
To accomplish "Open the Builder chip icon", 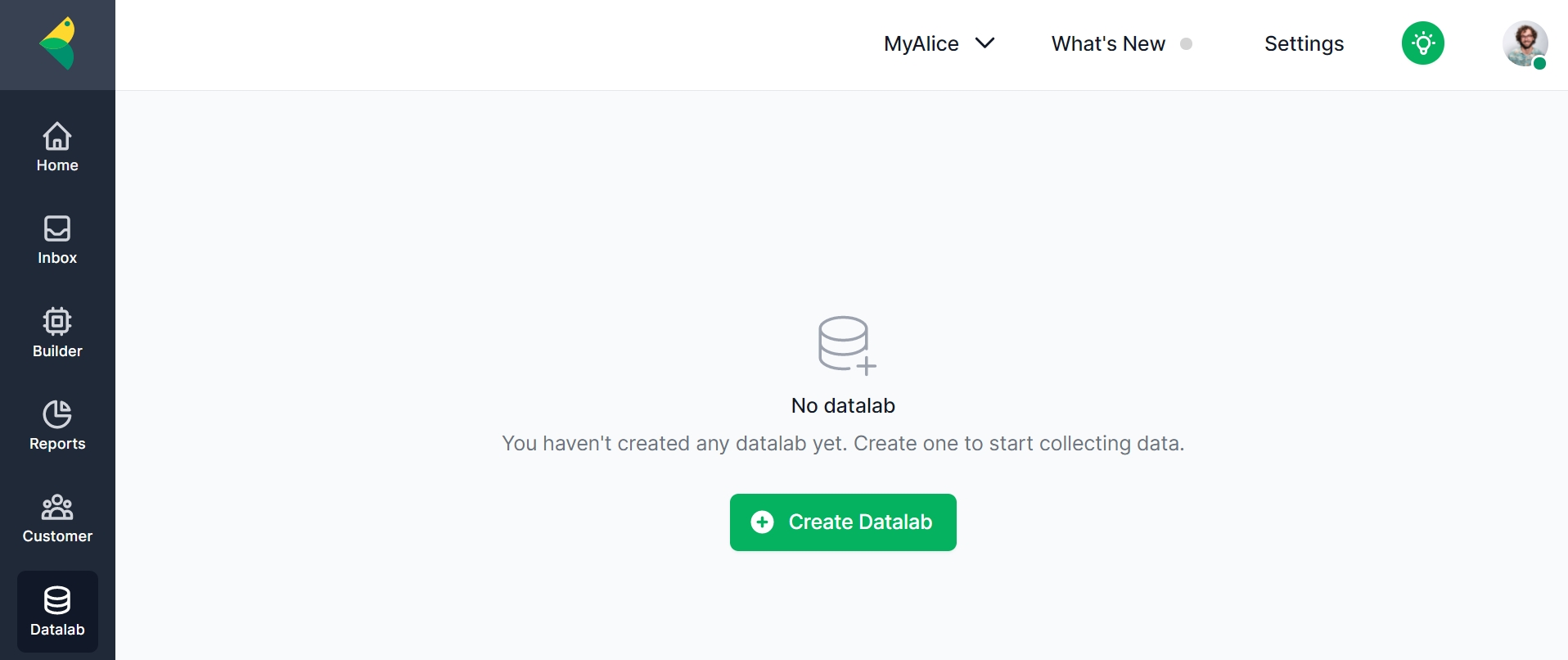I will [57, 322].
